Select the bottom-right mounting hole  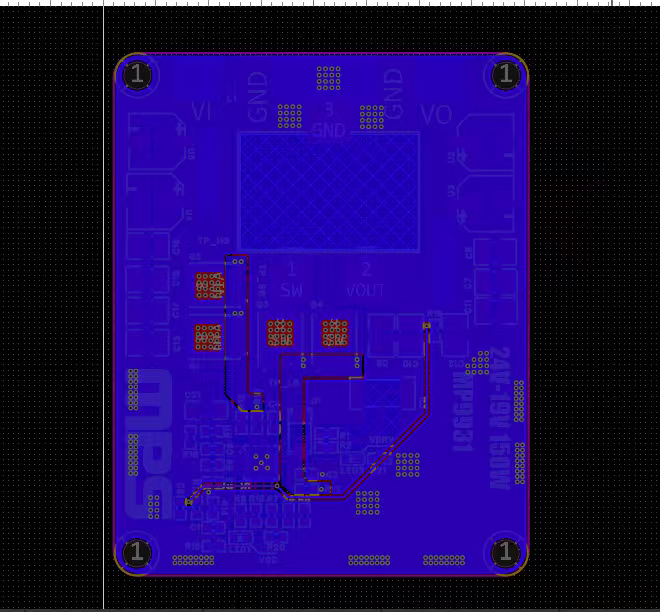(506, 552)
